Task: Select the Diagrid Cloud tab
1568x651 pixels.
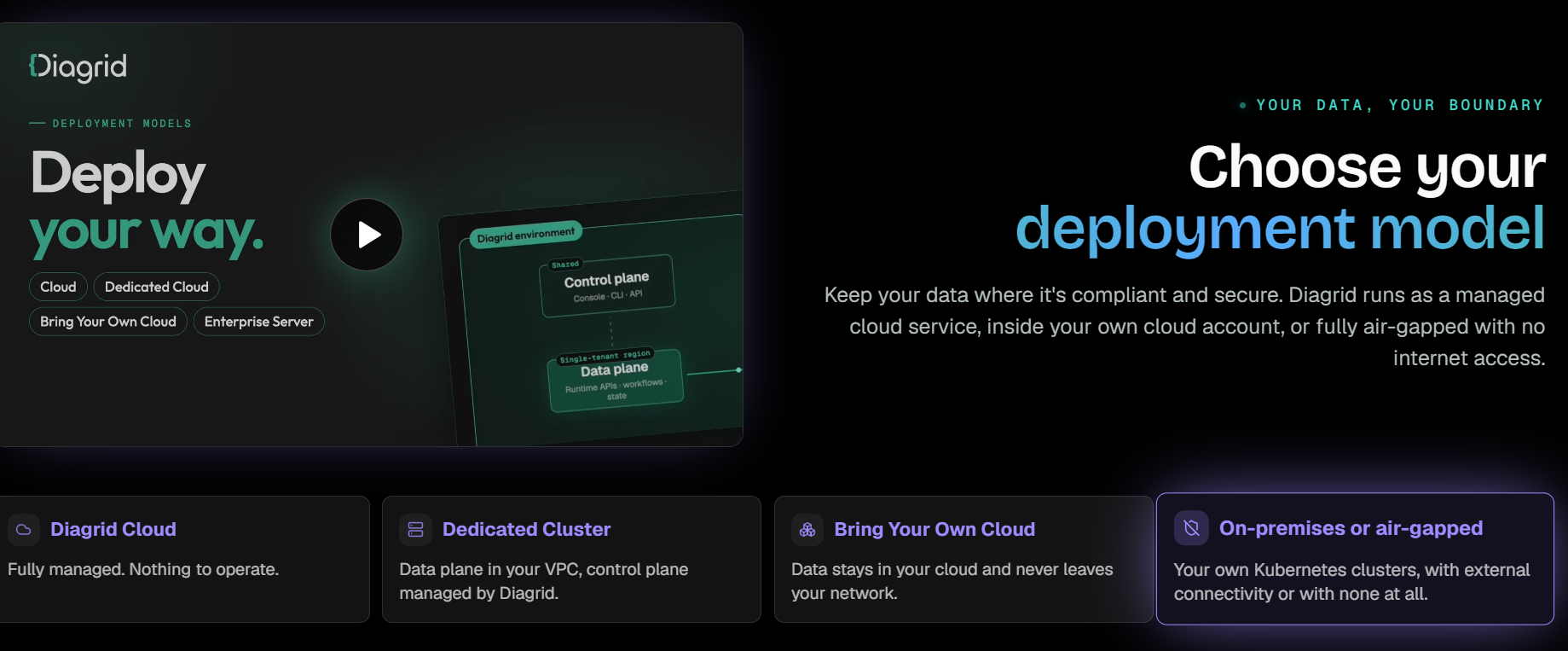Action: [x=184, y=559]
